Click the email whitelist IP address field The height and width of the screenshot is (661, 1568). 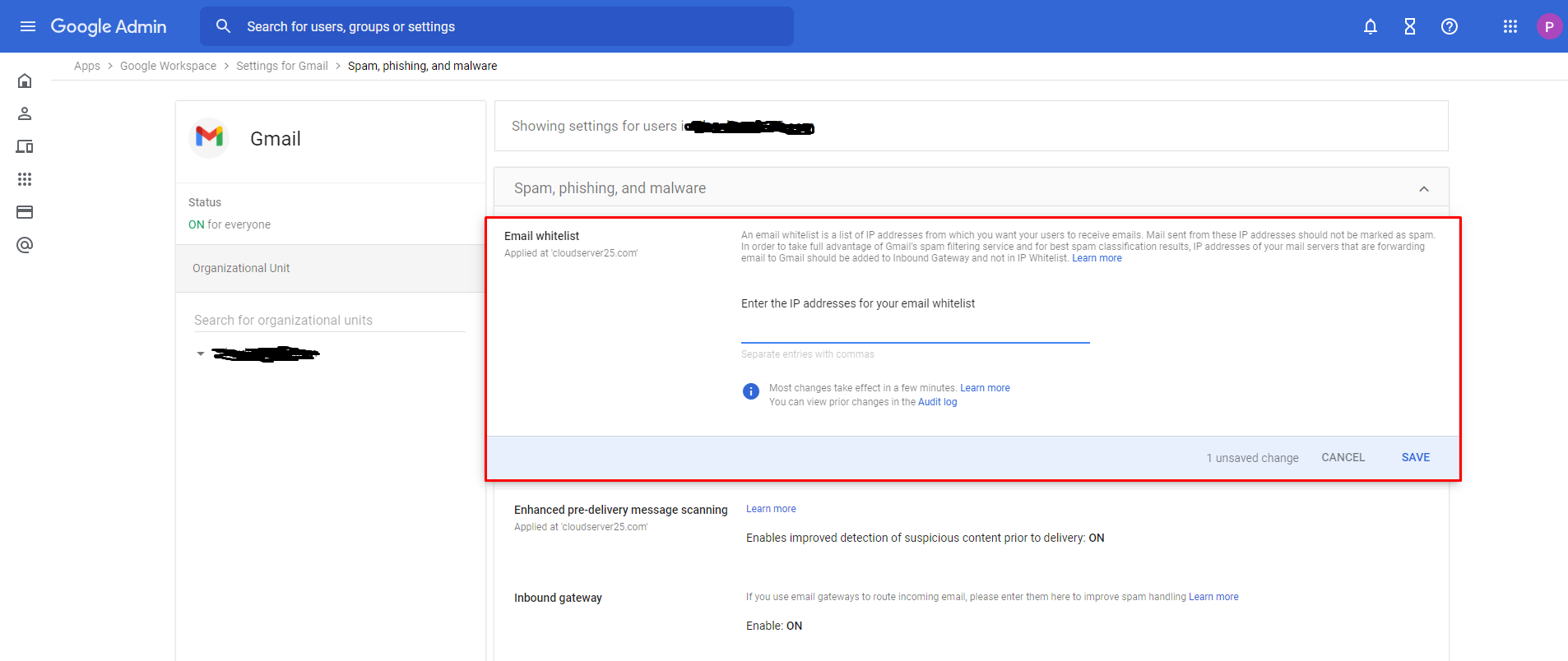pos(916,330)
